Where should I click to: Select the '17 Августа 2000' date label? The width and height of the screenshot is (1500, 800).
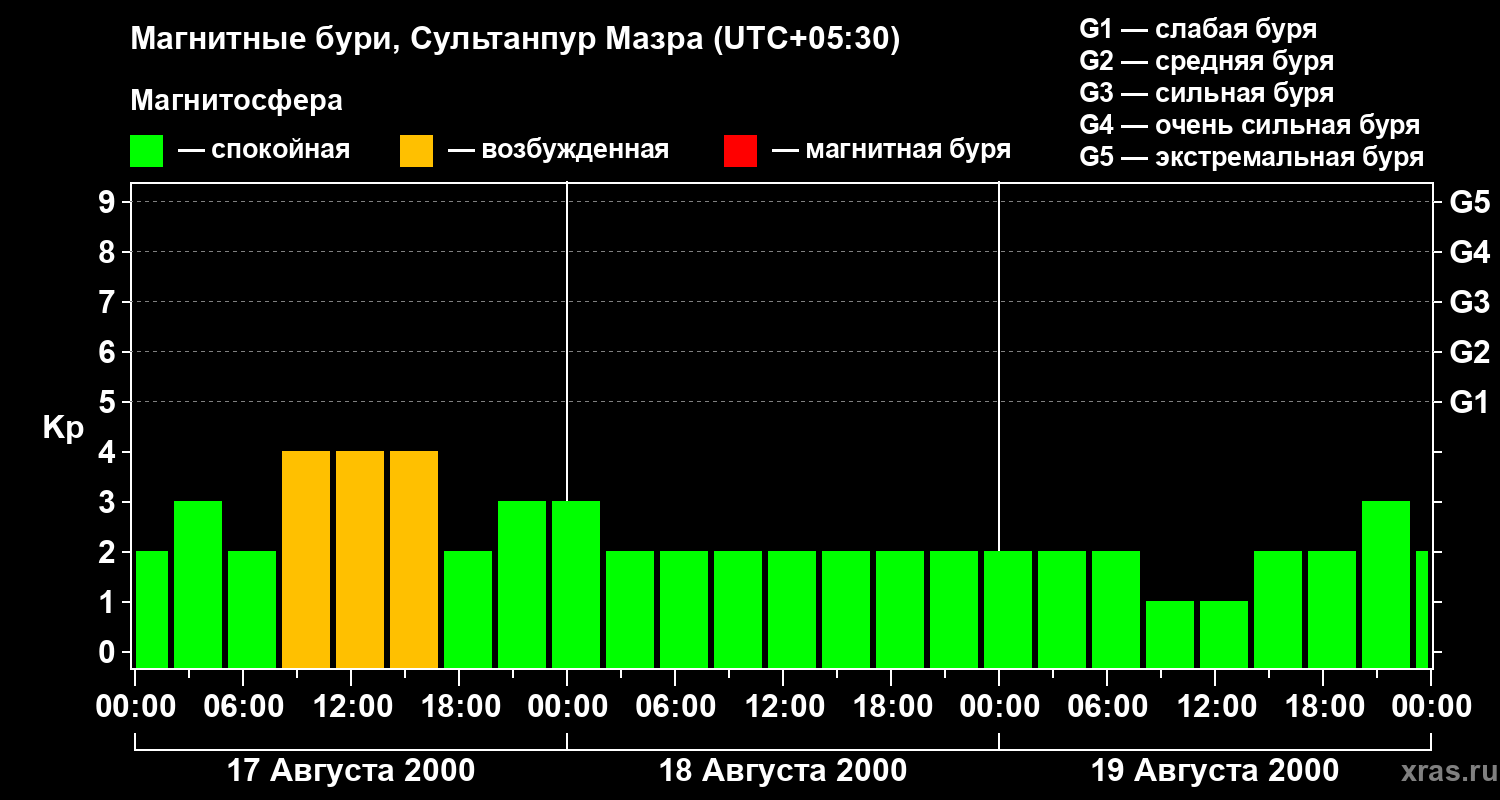point(351,771)
